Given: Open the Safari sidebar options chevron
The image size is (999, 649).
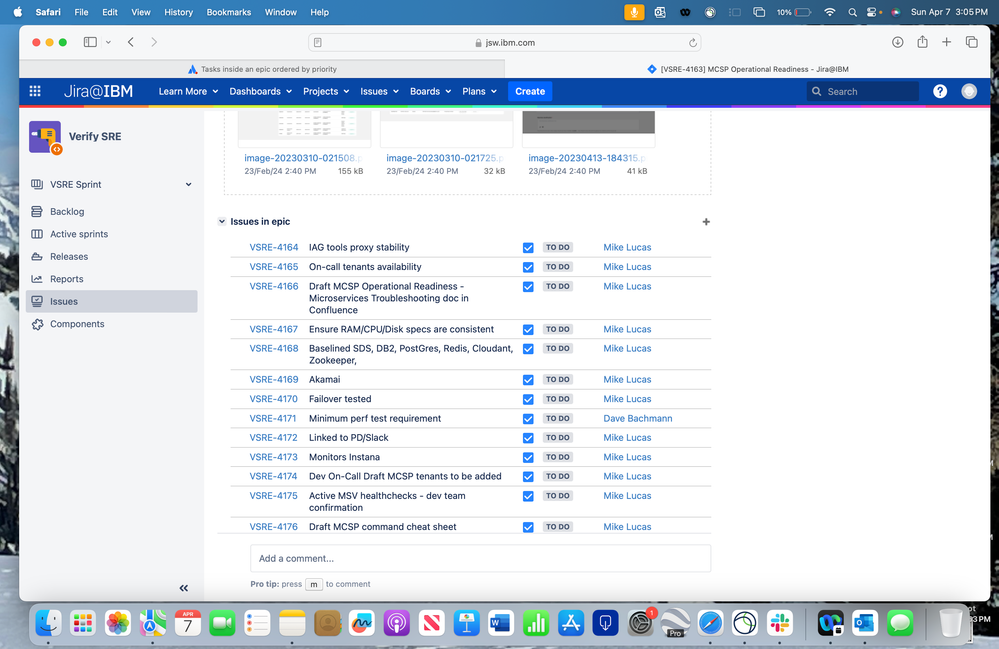Looking at the screenshot, I should 108,42.
